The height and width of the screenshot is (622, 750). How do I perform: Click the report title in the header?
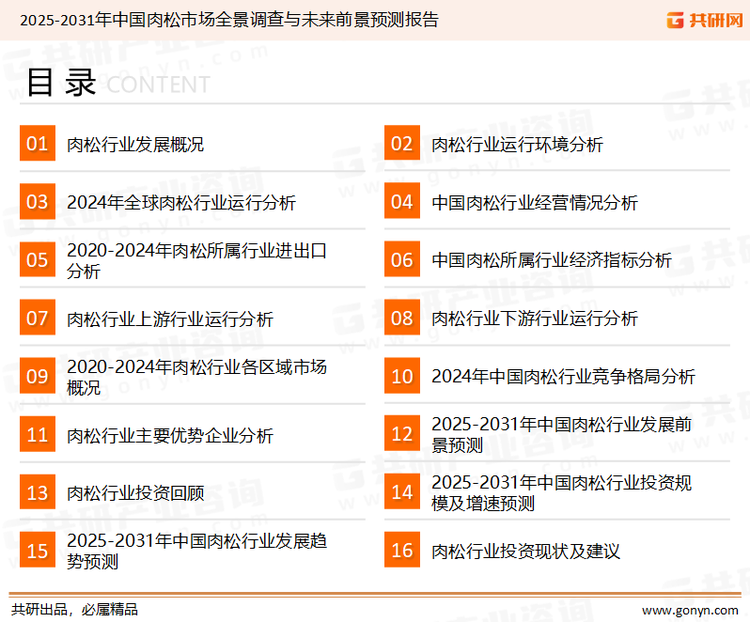[x=229, y=20]
